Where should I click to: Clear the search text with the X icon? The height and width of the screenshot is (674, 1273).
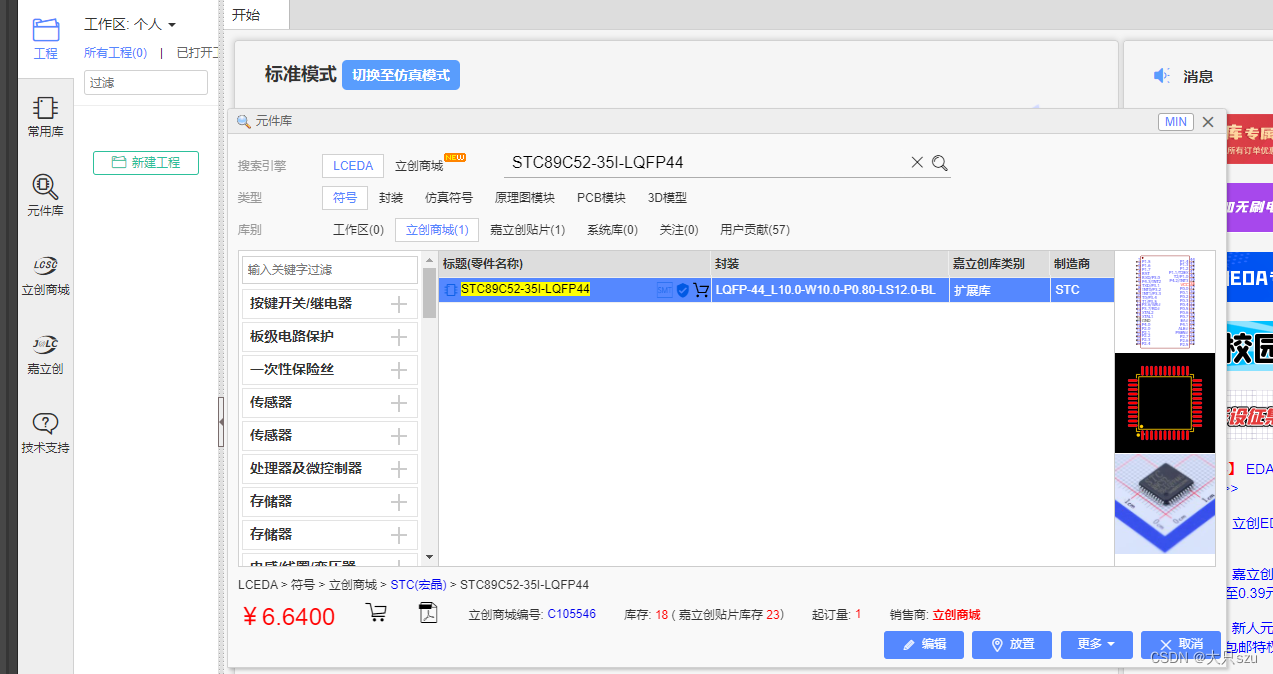(917, 163)
